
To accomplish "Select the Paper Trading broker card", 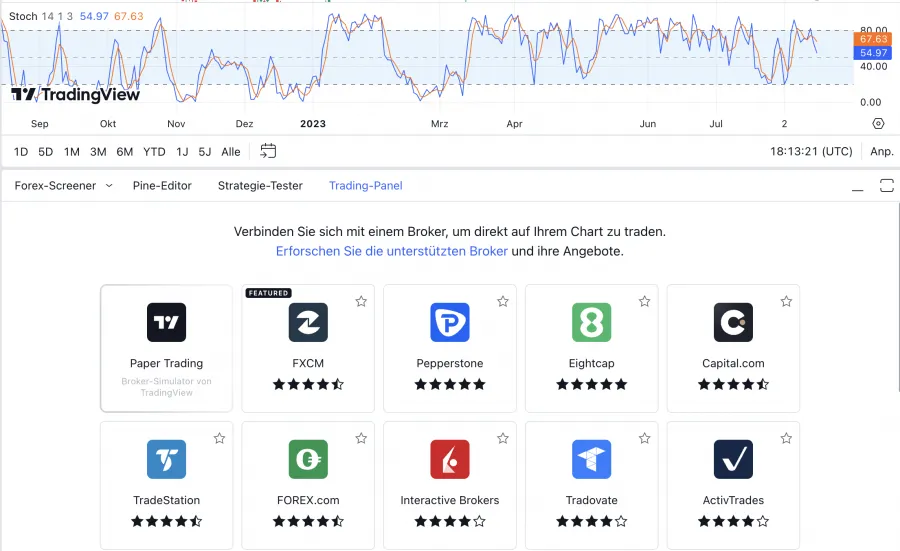I will (166, 348).
